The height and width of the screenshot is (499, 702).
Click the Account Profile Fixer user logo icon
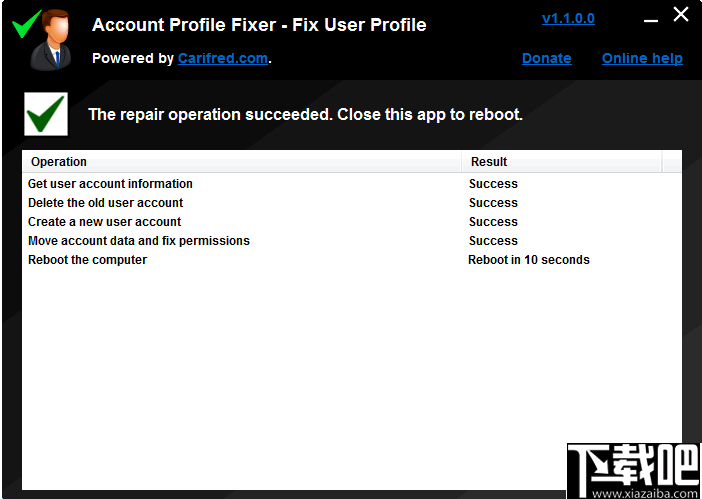click(x=43, y=39)
